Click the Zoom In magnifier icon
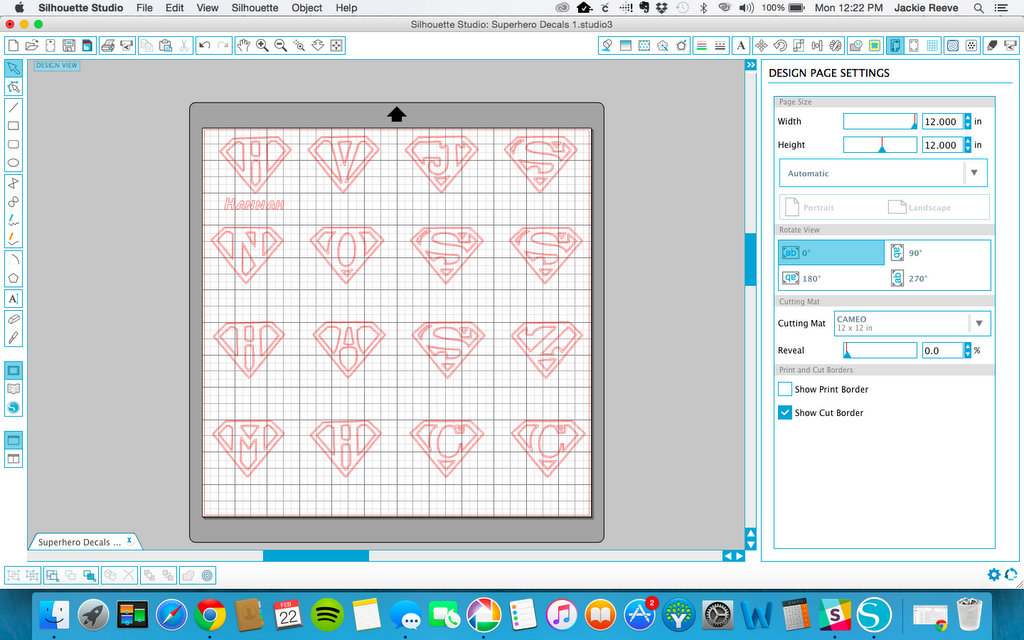 [x=262, y=45]
